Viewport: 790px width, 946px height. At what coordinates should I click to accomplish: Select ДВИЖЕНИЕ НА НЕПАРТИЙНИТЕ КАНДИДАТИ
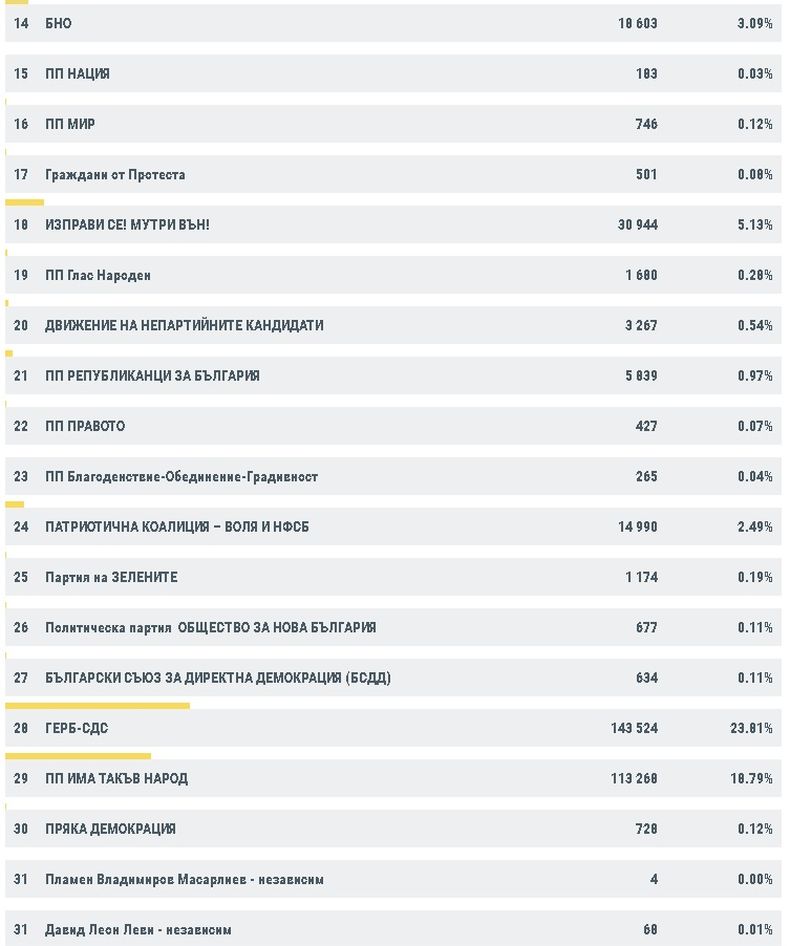tap(184, 325)
